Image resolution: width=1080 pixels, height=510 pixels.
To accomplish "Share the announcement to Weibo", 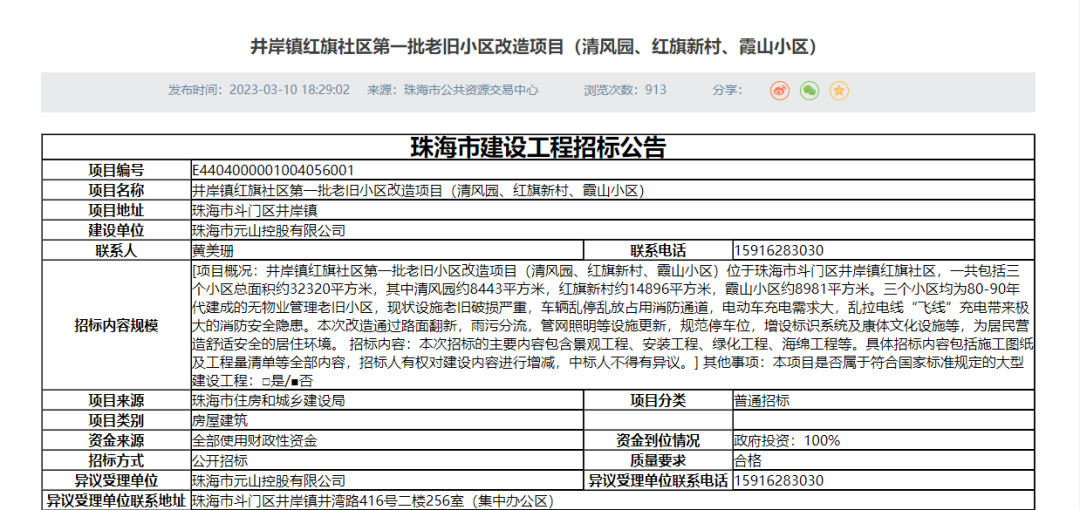I will 779,91.
